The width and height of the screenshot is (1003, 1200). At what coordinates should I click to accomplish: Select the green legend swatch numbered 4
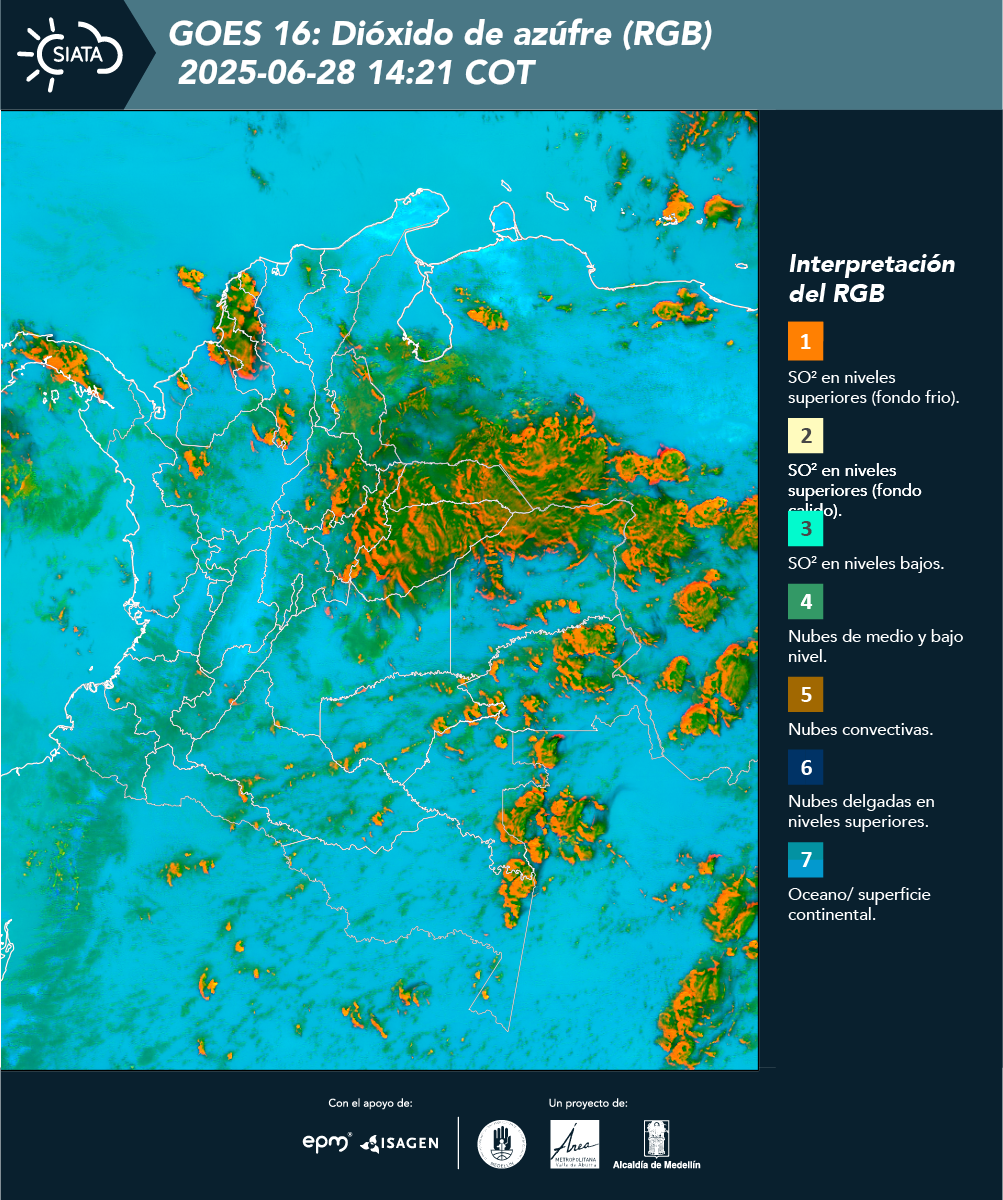[805, 601]
